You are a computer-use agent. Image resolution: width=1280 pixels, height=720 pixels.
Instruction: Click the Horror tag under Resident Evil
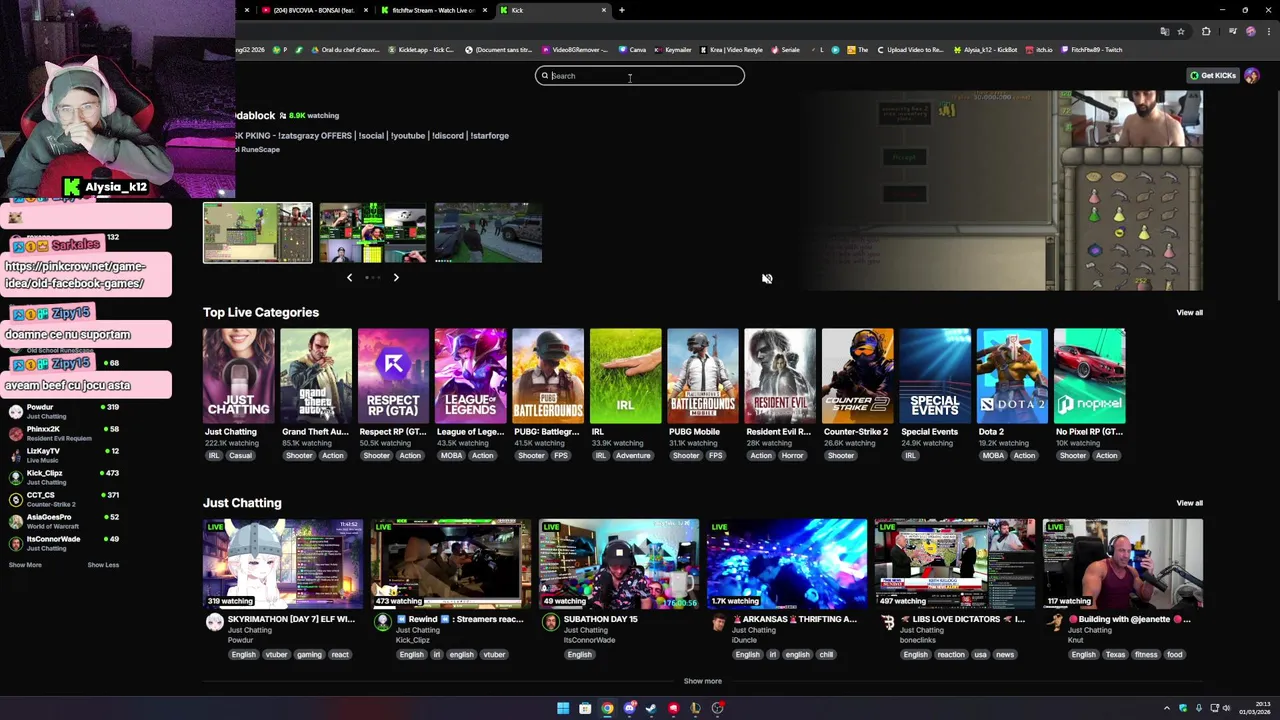point(792,456)
